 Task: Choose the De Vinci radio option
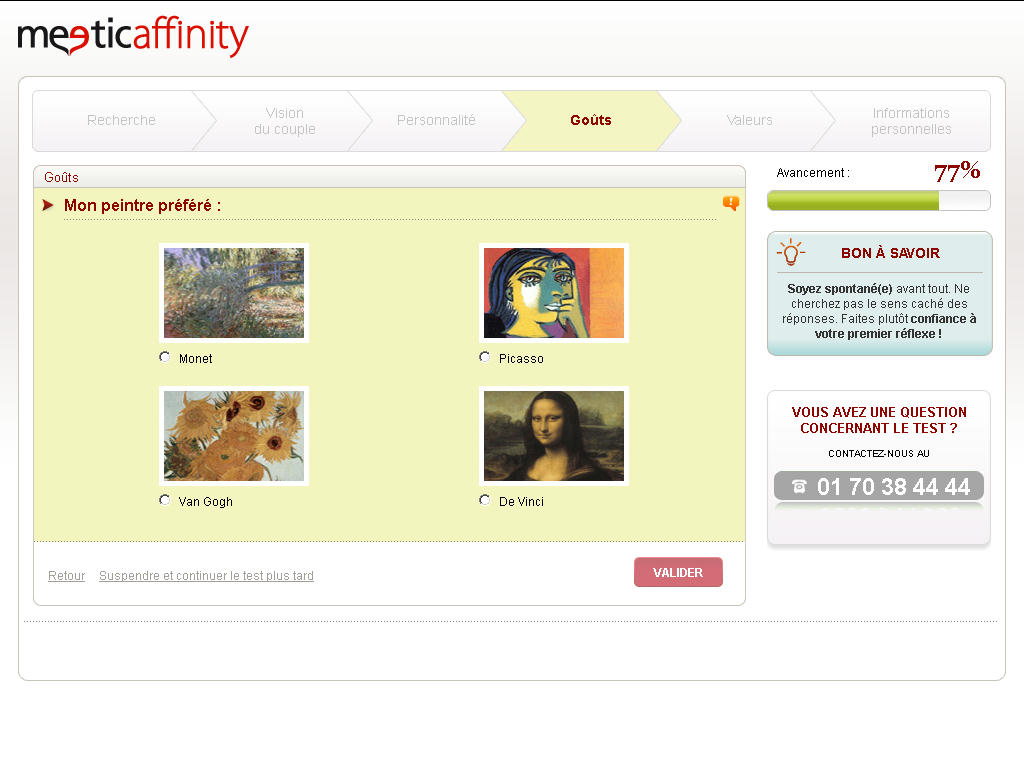coord(485,500)
